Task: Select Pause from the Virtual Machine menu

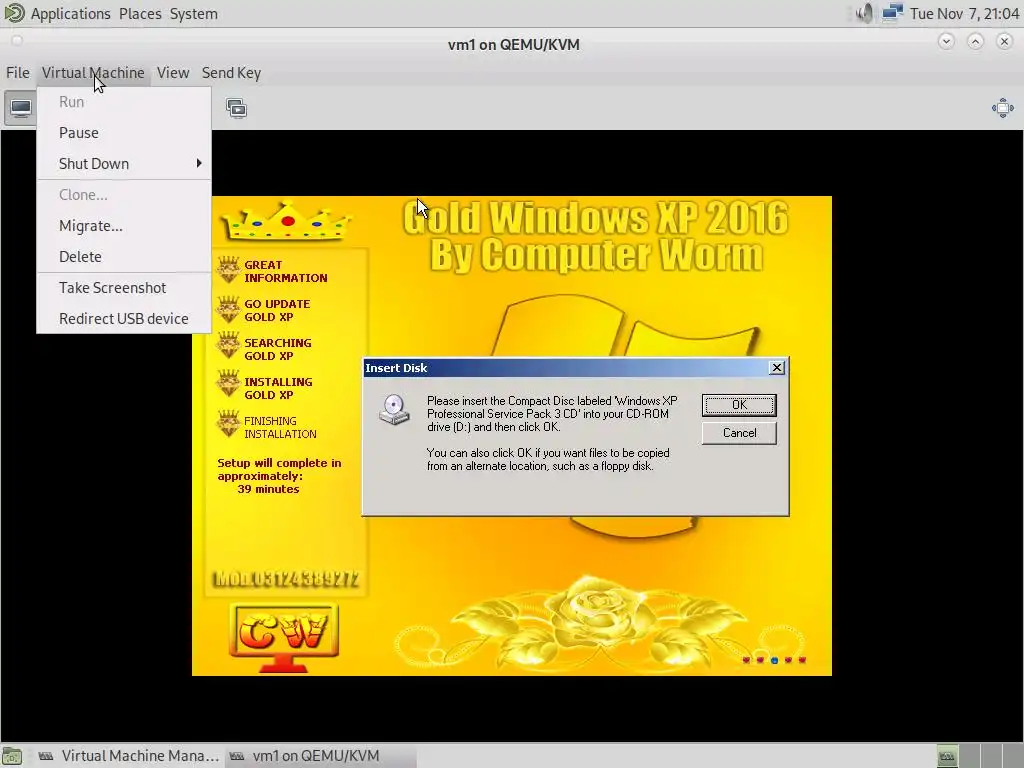Action: [124, 133]
